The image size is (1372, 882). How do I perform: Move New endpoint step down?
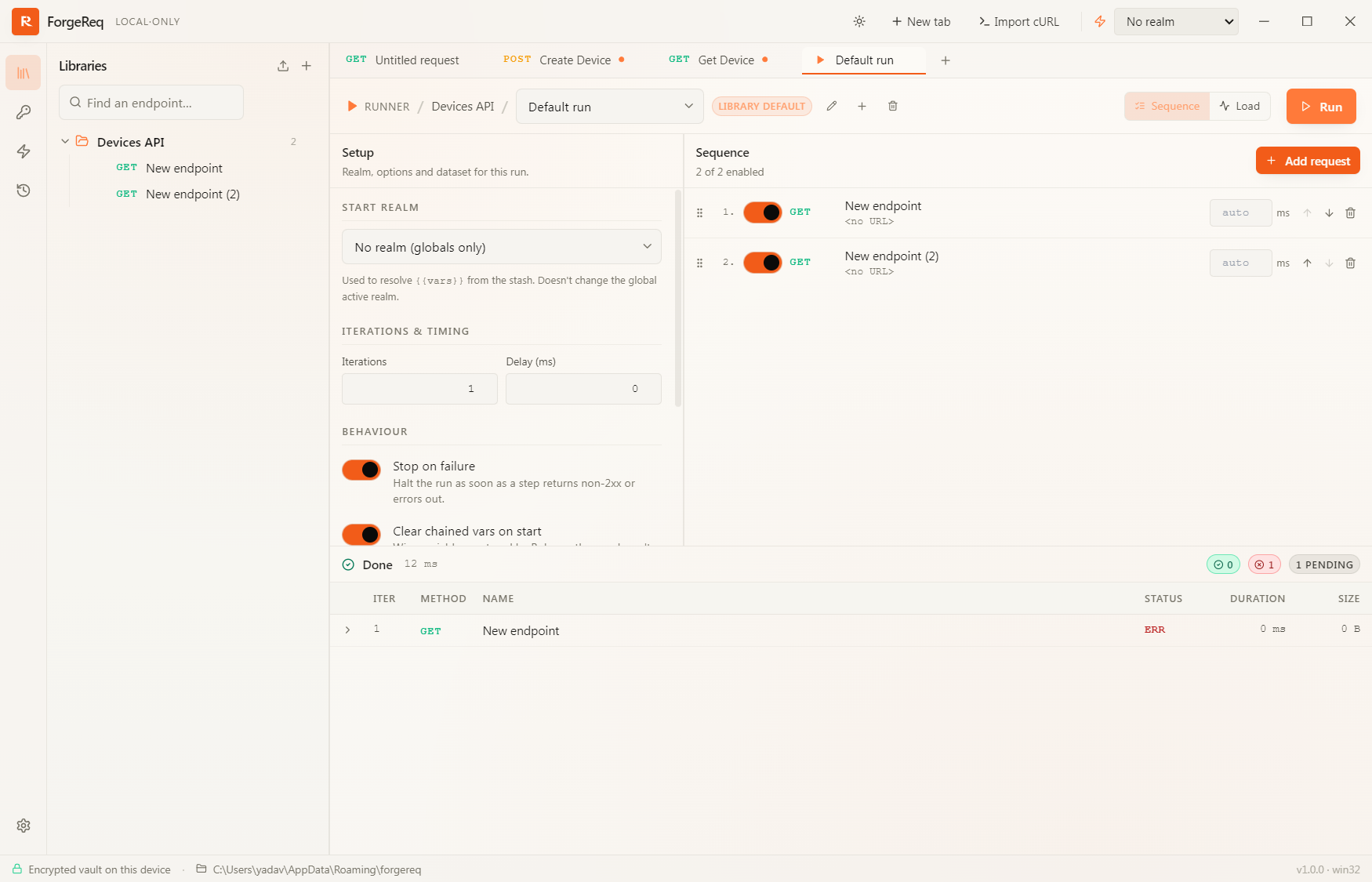(x=1329, y=212)
